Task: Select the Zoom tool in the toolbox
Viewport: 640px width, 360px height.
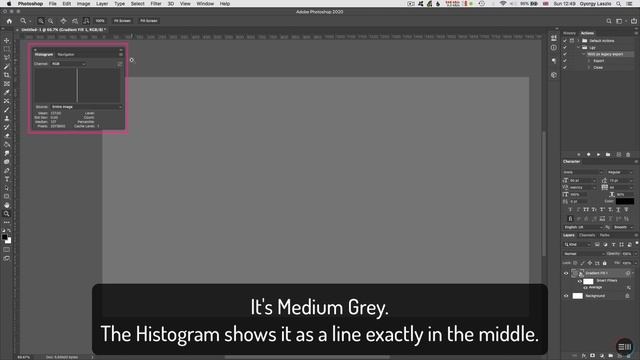Action: [7, 214]
